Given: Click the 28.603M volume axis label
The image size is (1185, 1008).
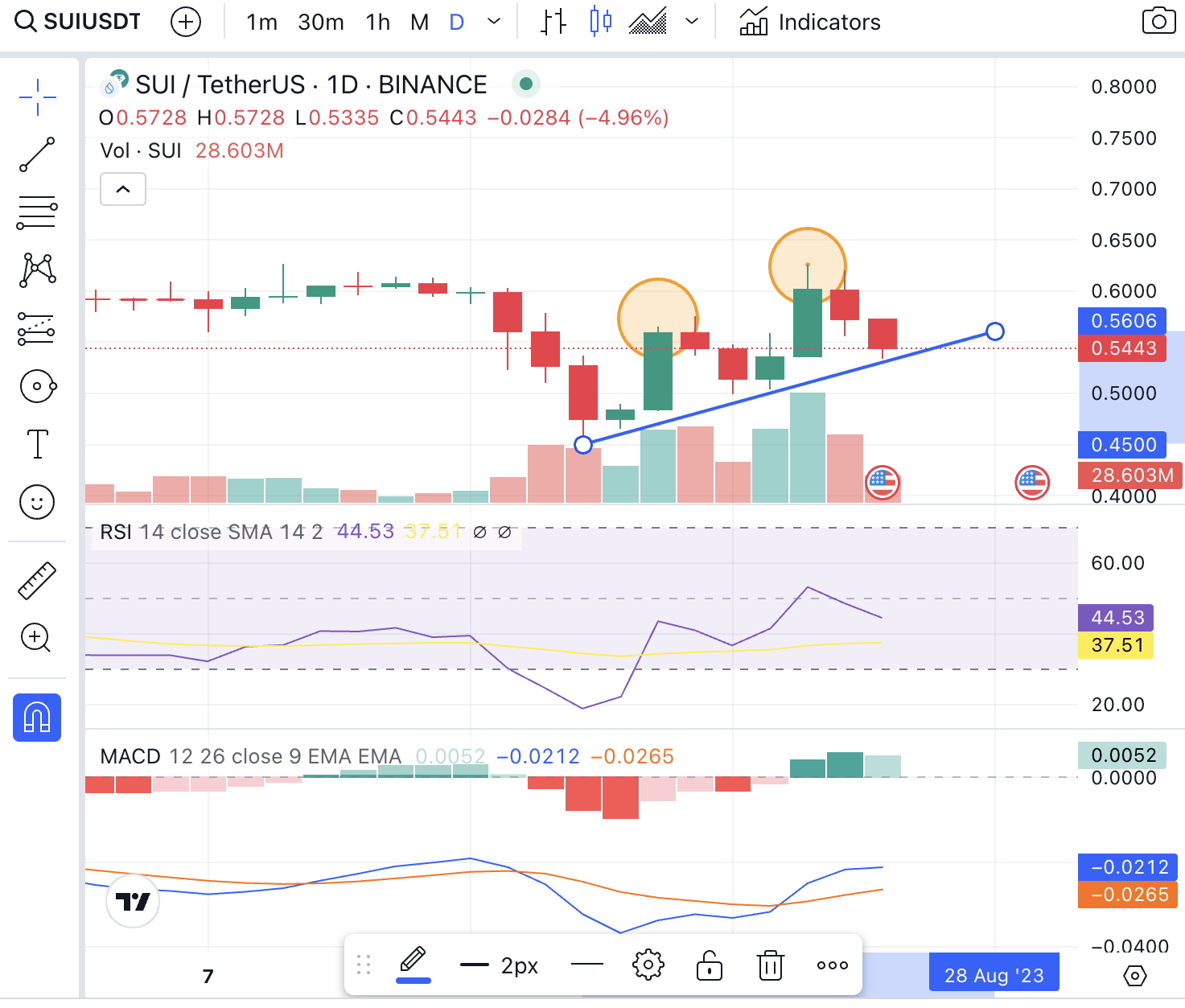Looking at the screenshot, I should [x=1130, y=475].
